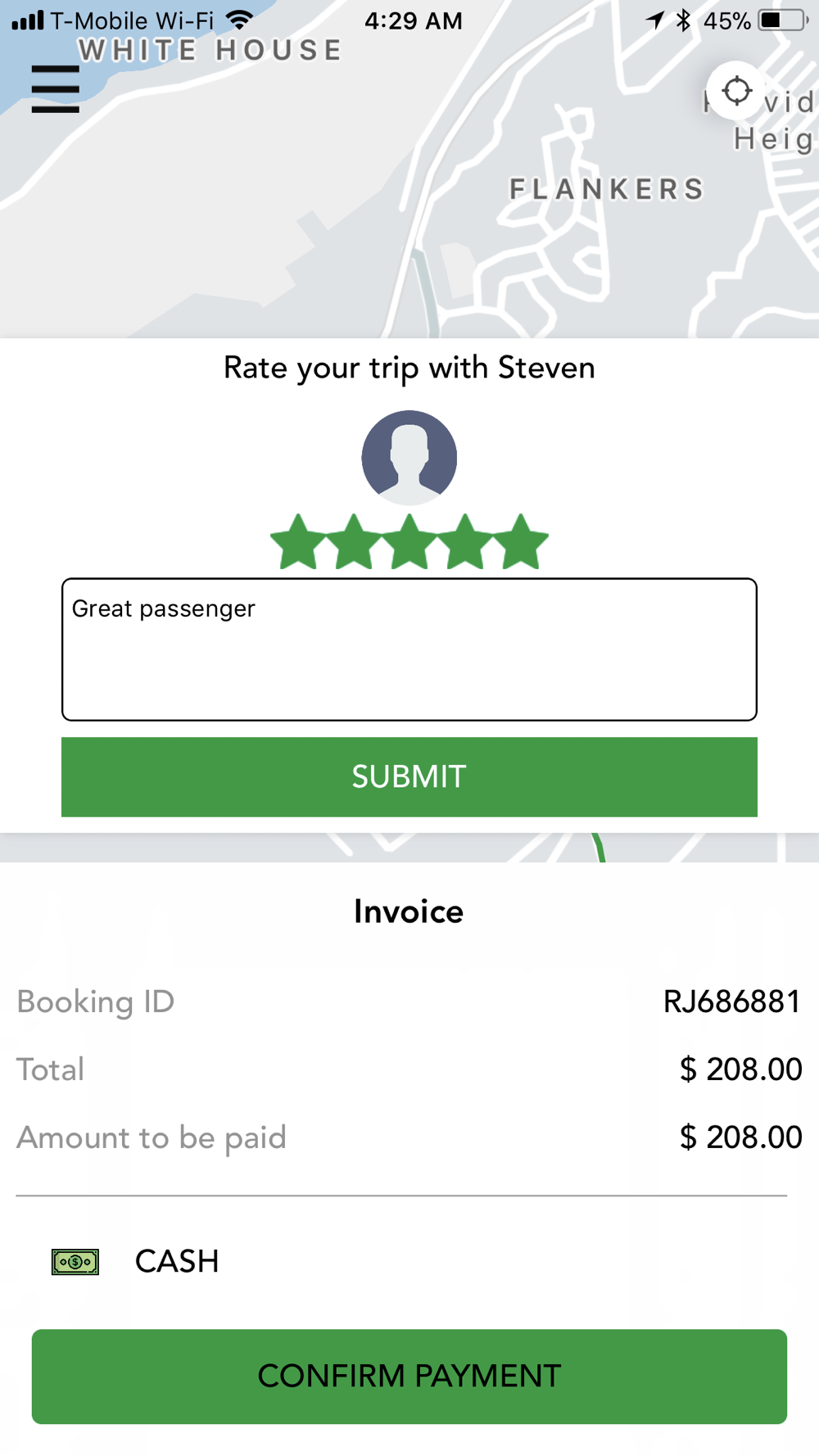Image resolution: width=819 pixels, height=1456 pixels.
Task: Tap Steven's profile avatar
Action: coord(409,458)
